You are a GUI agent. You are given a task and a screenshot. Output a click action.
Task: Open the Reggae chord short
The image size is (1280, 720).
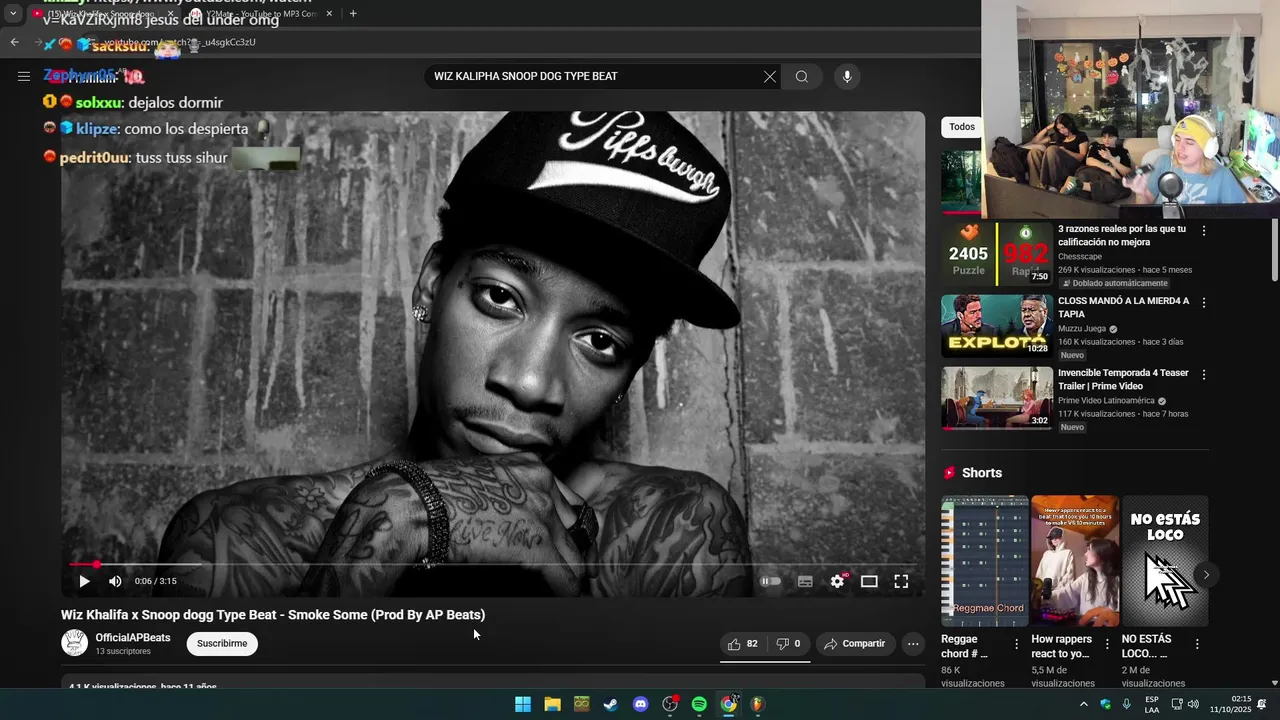click(x=985, y=561)
